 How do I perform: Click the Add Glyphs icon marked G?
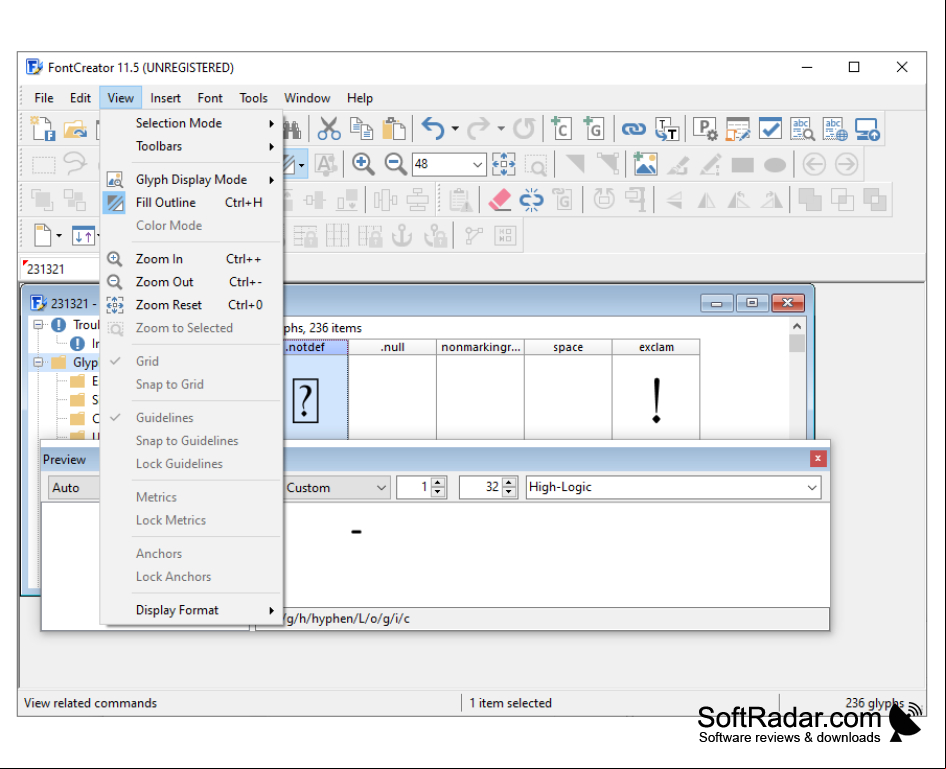pyautogui.click(x=594, y=128)
